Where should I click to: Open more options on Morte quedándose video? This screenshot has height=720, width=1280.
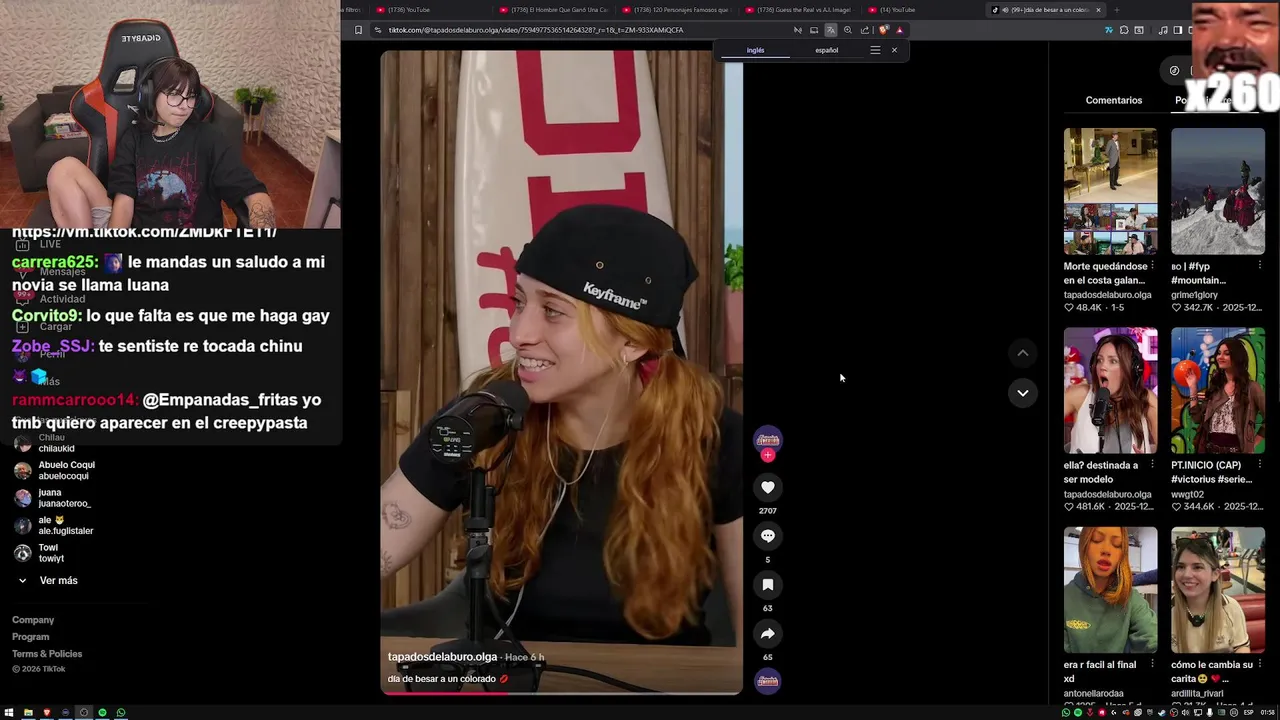pyautogui.click(x=1152, y=266)
